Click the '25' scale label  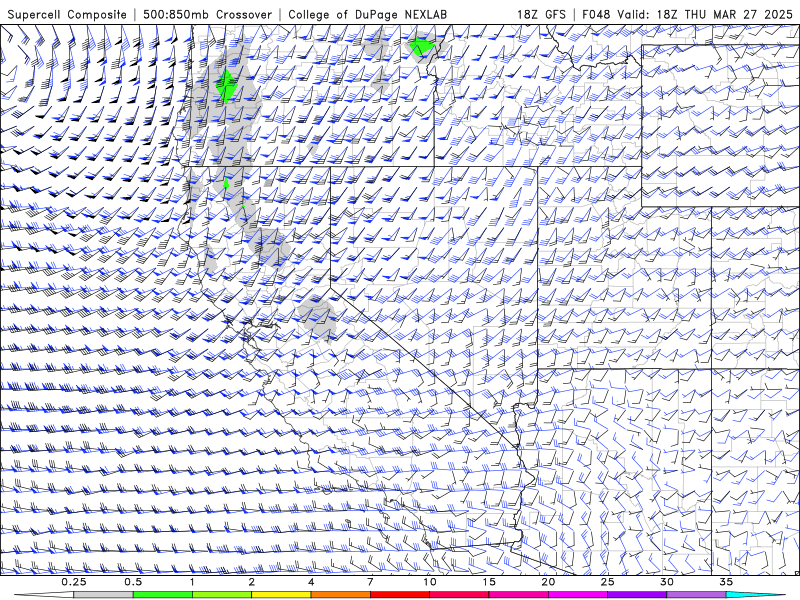tap(608, 582)
